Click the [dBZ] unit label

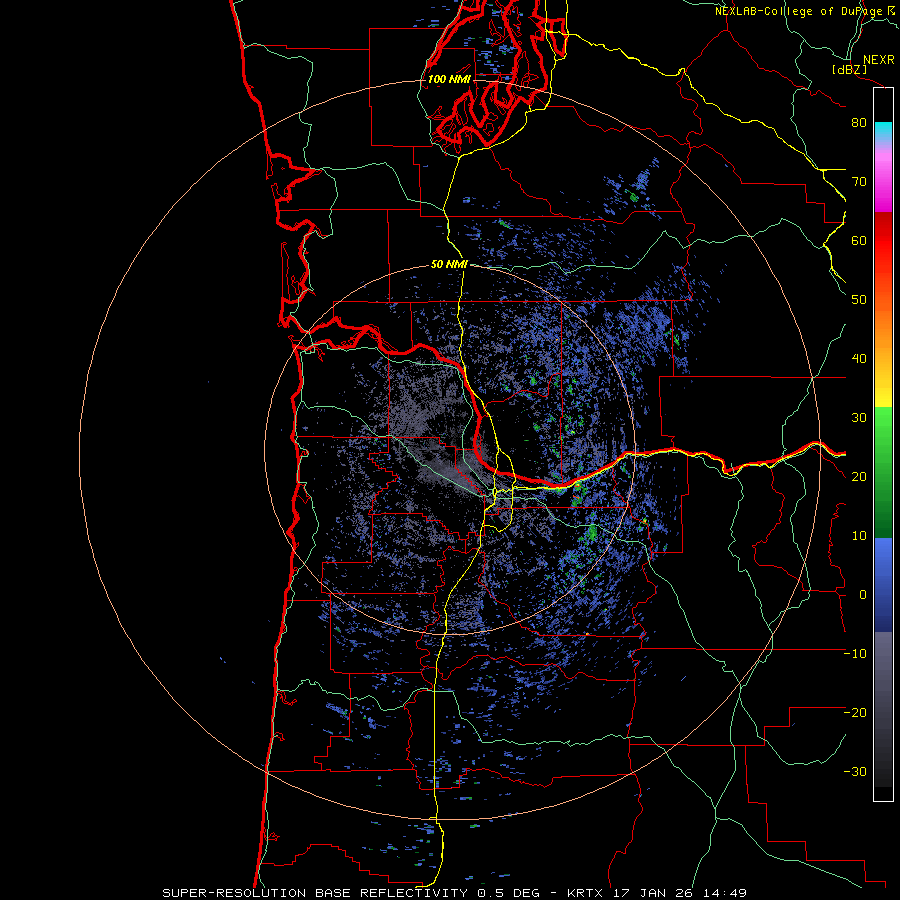point(849,70)
